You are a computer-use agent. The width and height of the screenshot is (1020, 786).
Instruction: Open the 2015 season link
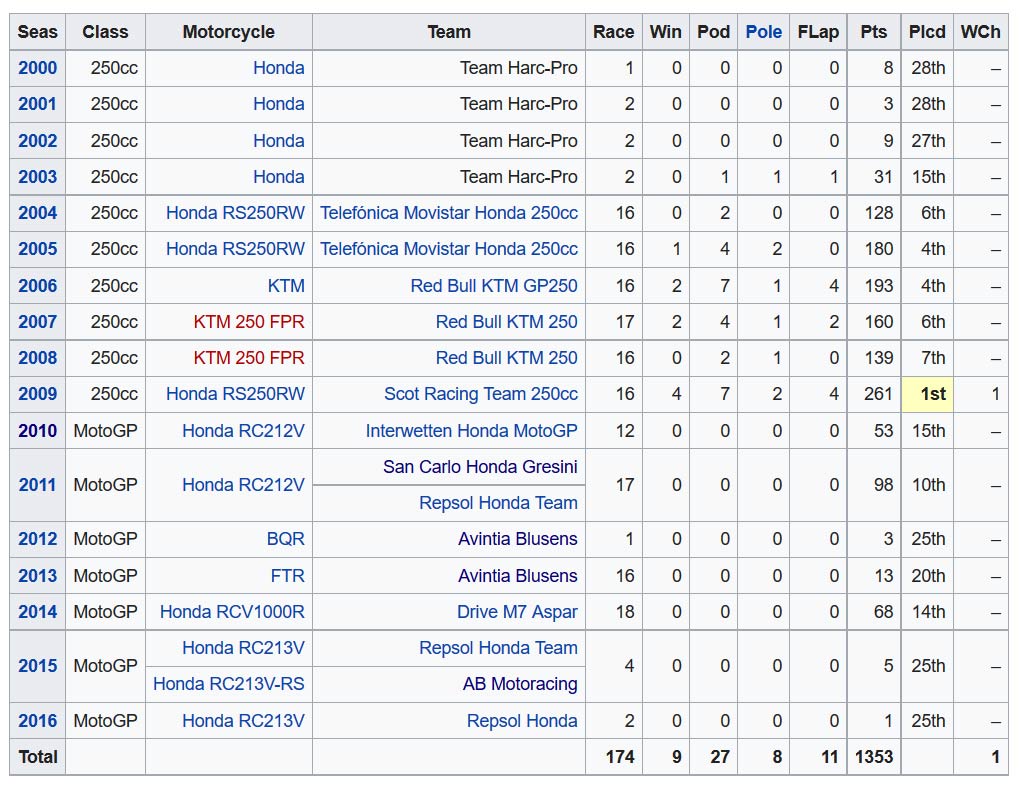(38, 666)
